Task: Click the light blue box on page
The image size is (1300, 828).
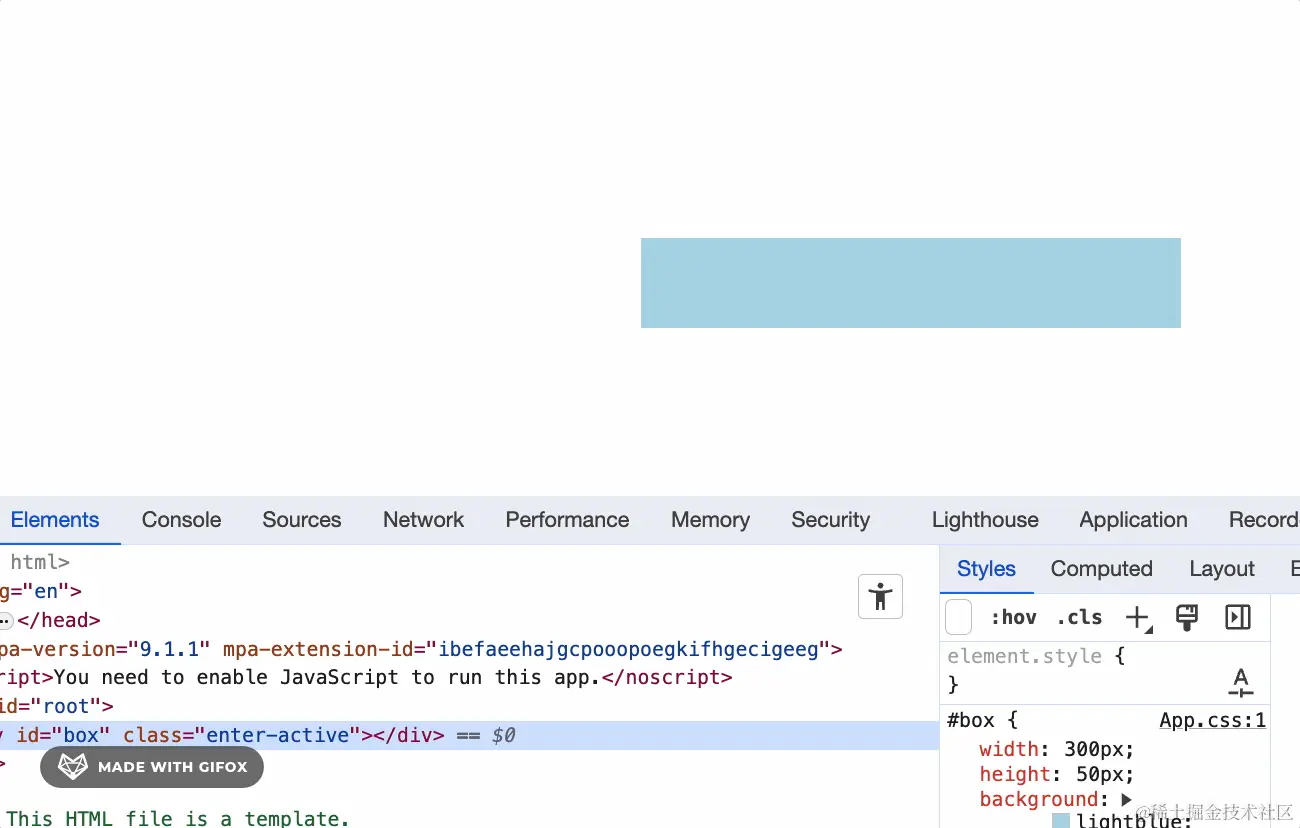Action: pyautogui.click(x=910, y=283)
